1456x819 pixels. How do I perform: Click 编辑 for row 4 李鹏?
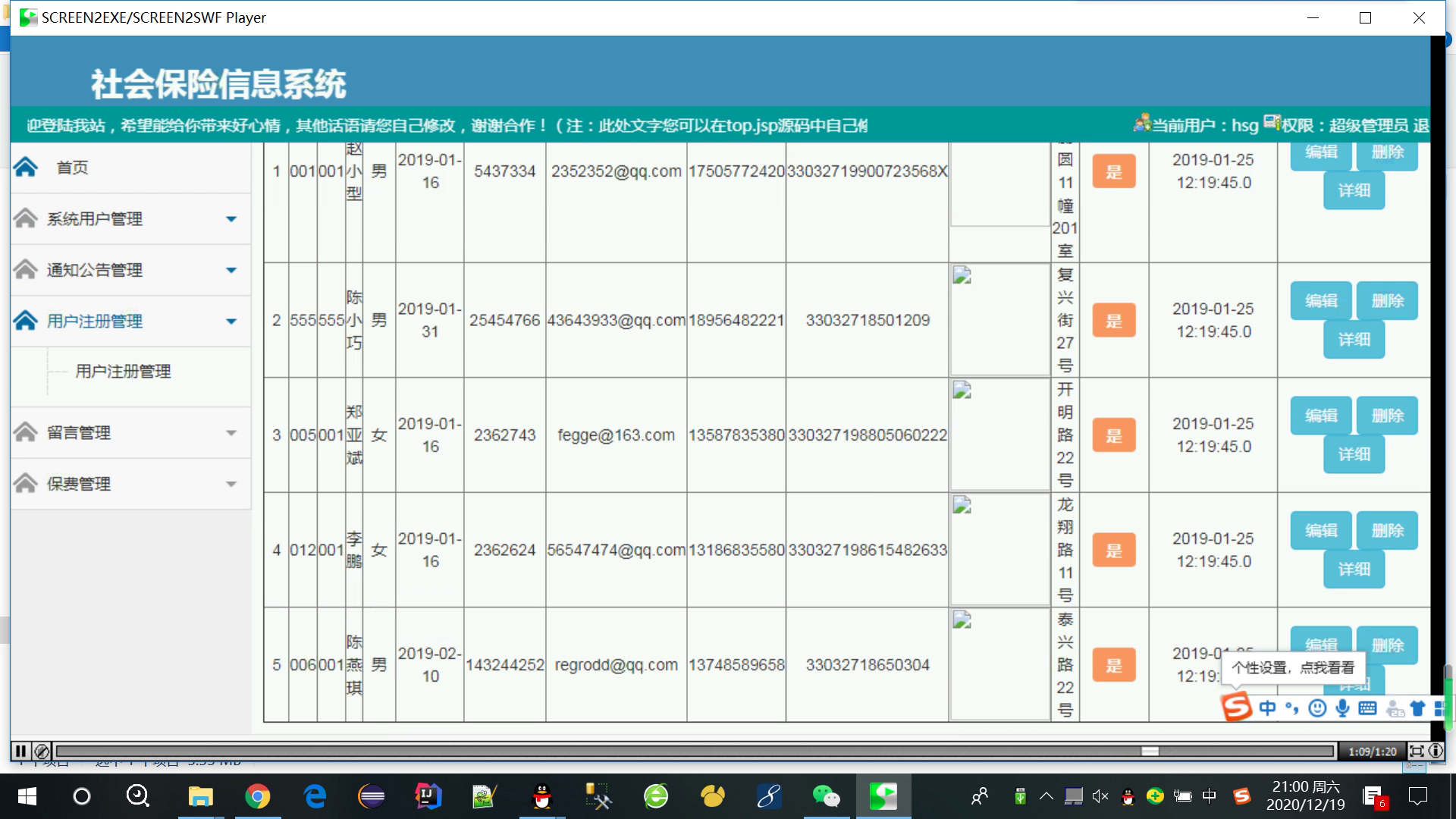(1321, 530)
